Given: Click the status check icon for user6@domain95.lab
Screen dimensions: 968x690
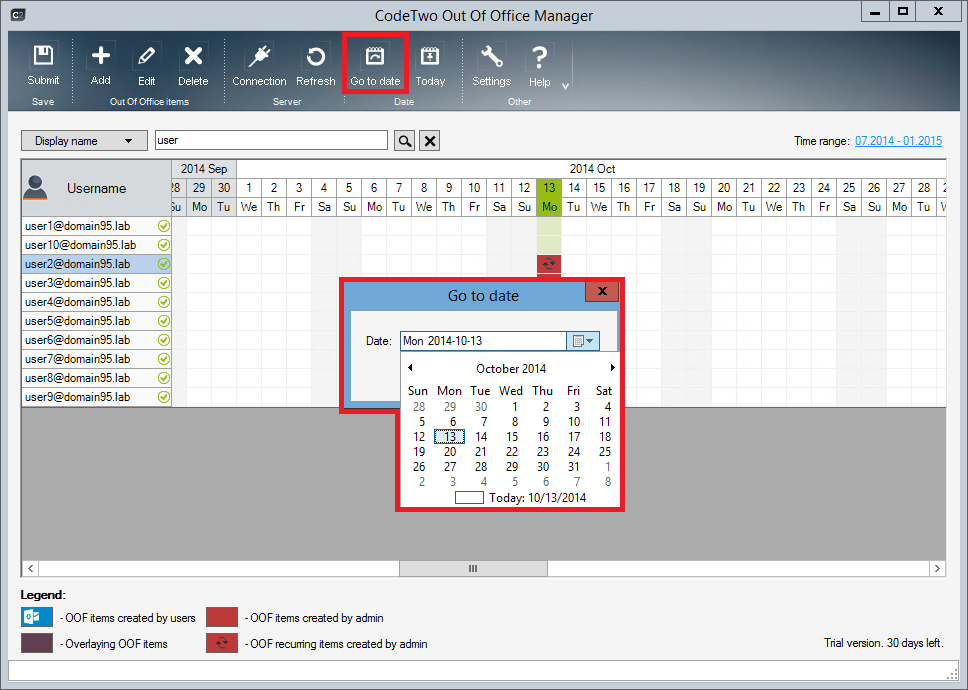Looking at the screenshot, I should (164, 340).
